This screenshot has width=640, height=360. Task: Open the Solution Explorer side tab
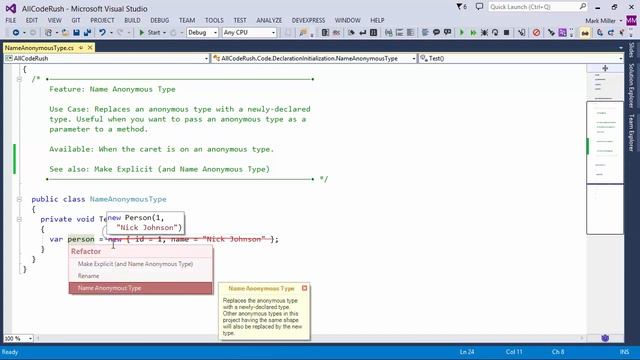pos(631,85)
